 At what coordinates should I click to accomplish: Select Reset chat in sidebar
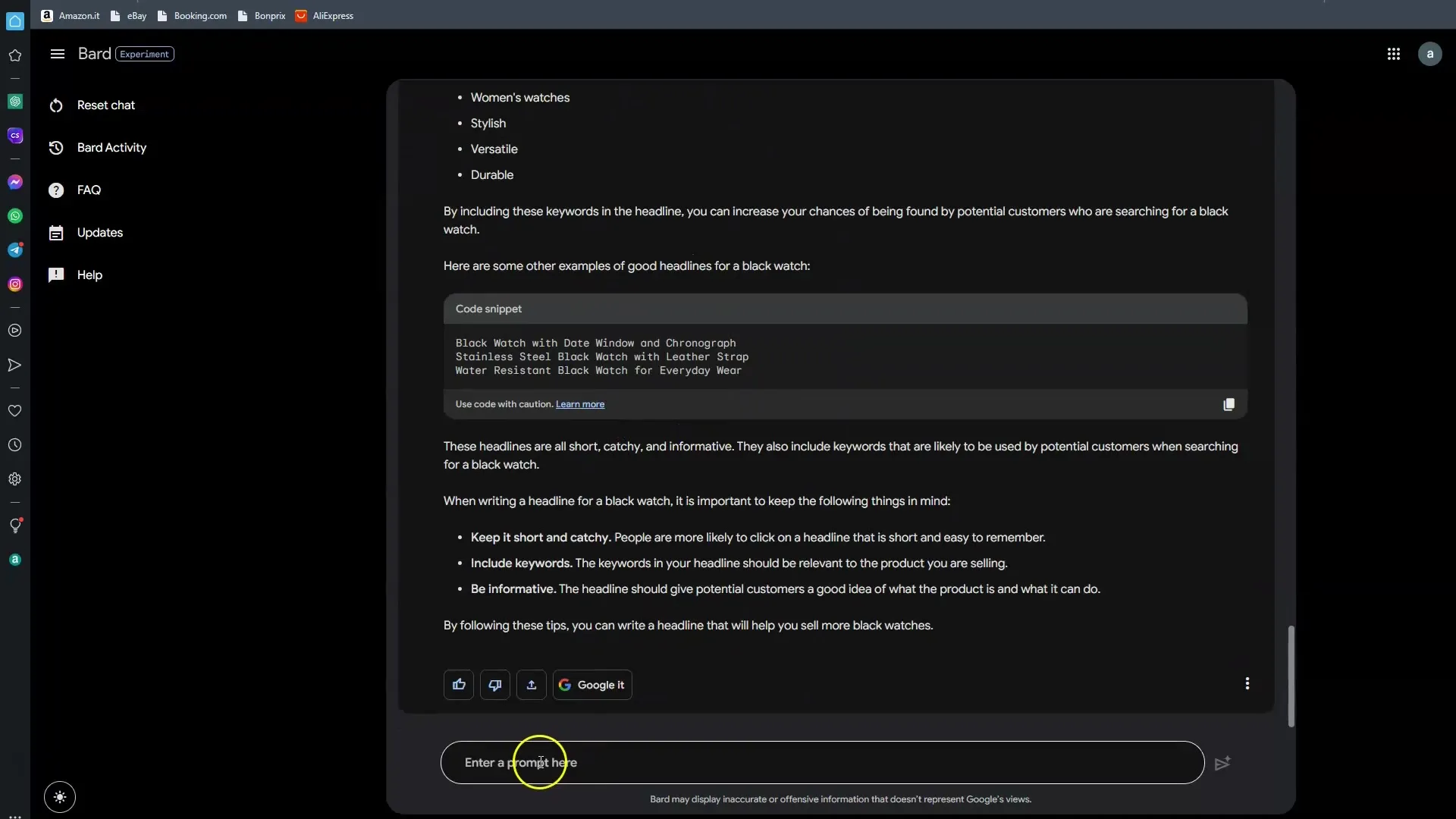[105, 105]
